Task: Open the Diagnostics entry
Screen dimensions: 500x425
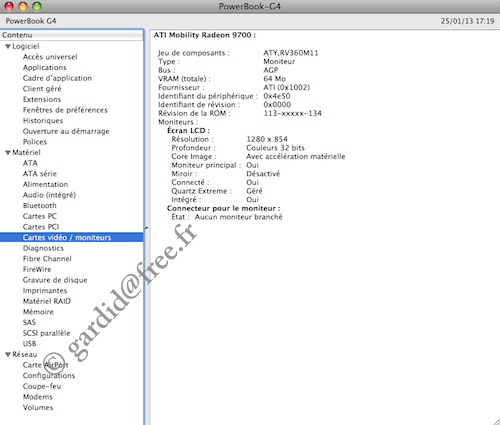Action: (43, 248)
